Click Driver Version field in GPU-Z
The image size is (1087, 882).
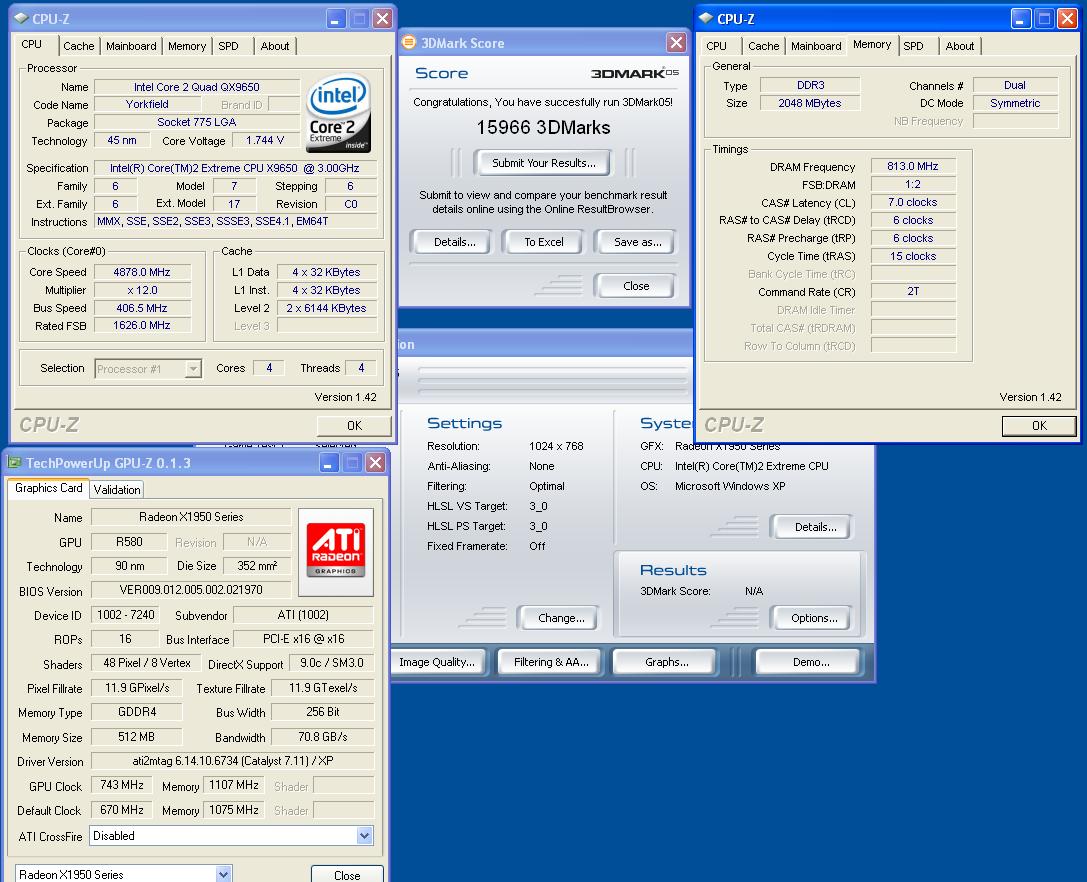click(233, 761)
